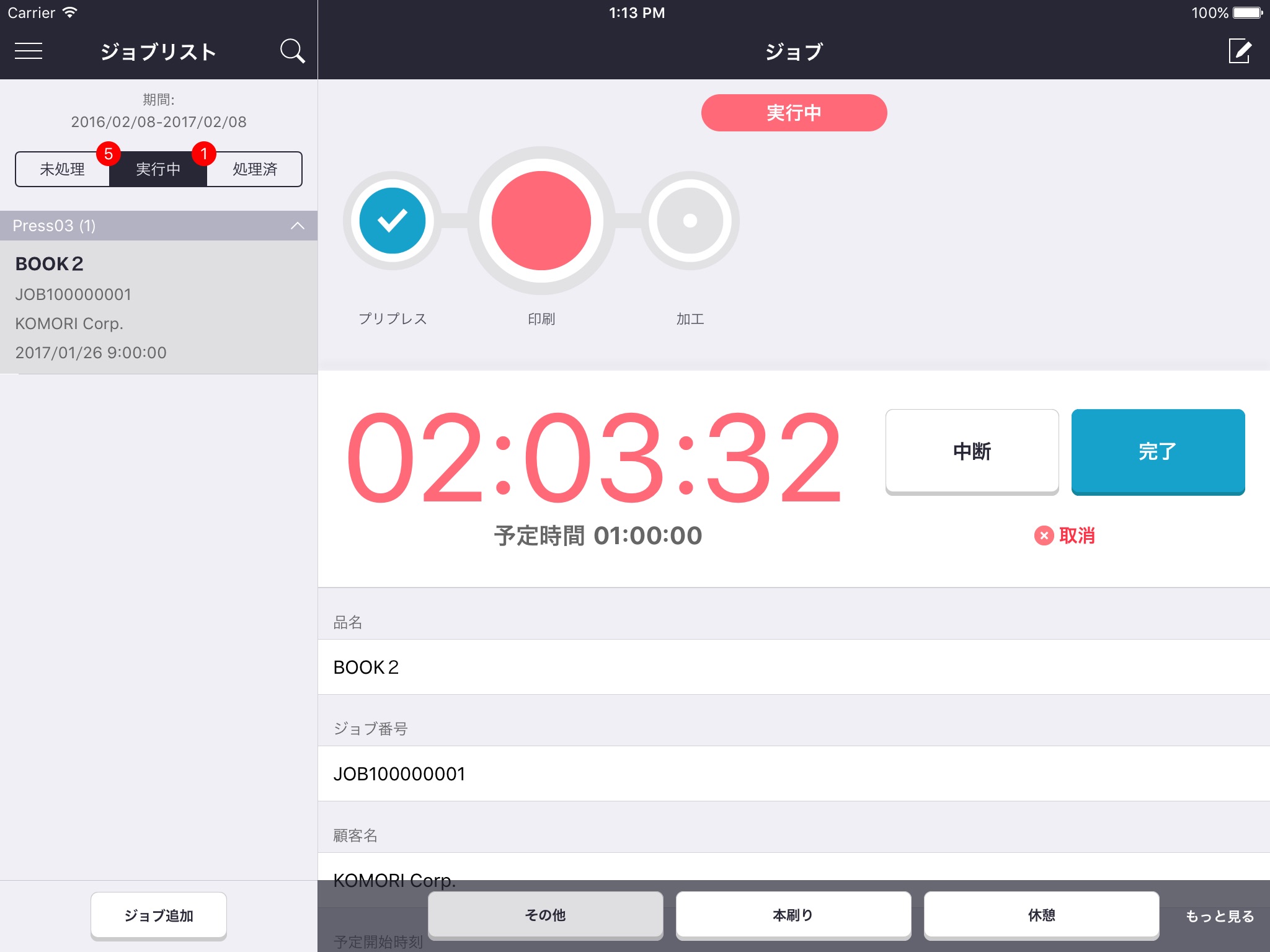Image resolution: width=1270 pixels, height=952 pixels.
Task: Choose the その他 option
Action: click(545, 915)
